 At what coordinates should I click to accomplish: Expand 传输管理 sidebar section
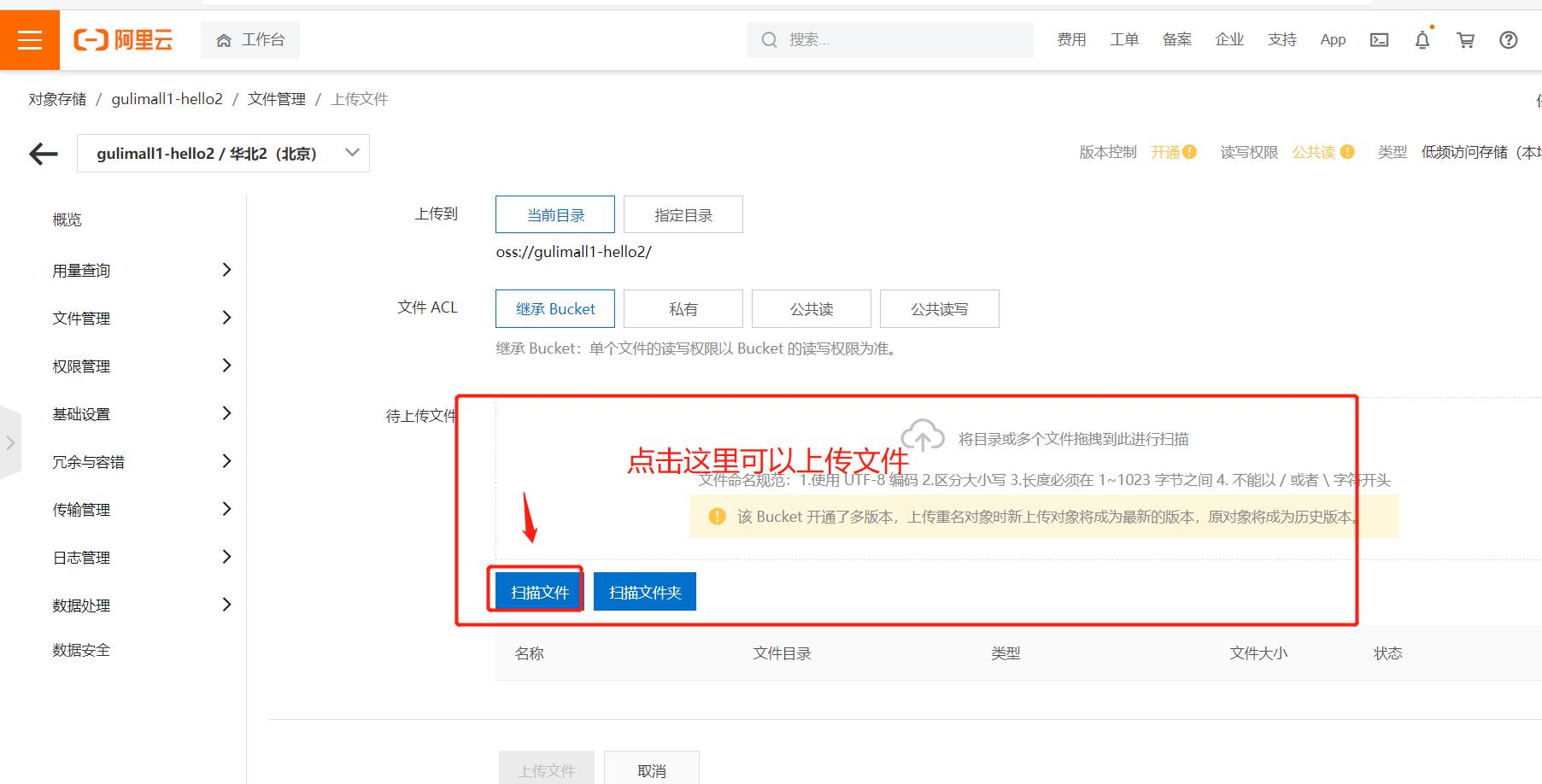(x=143, y=510)
